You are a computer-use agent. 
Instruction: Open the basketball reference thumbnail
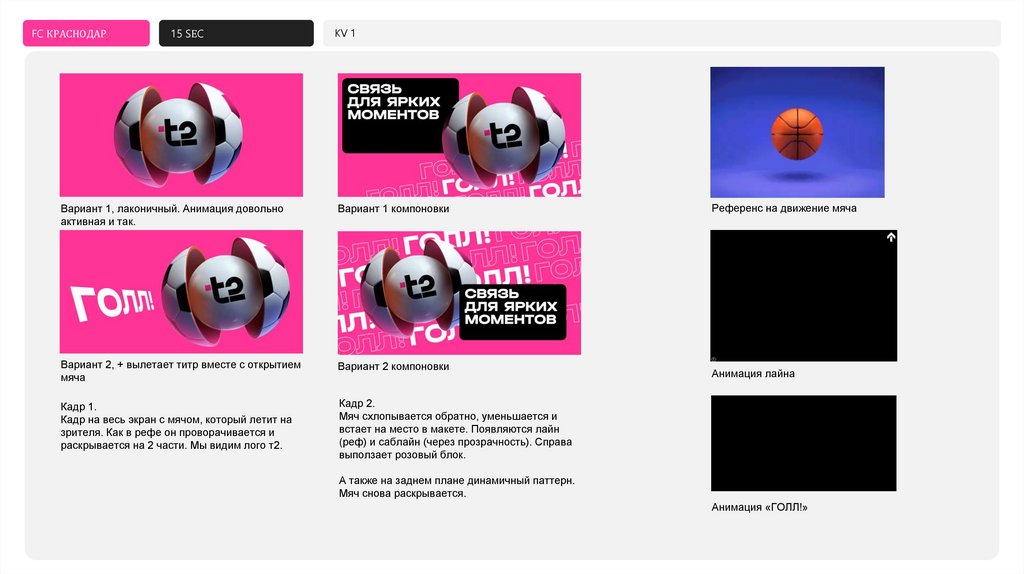click(797, 132)
